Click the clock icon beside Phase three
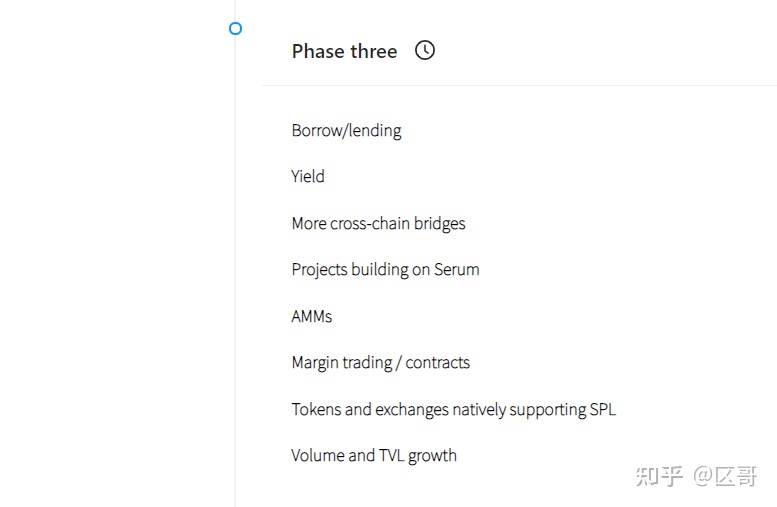Image resolution: width=777 pixels, height=507 pixels. point(425,50)
